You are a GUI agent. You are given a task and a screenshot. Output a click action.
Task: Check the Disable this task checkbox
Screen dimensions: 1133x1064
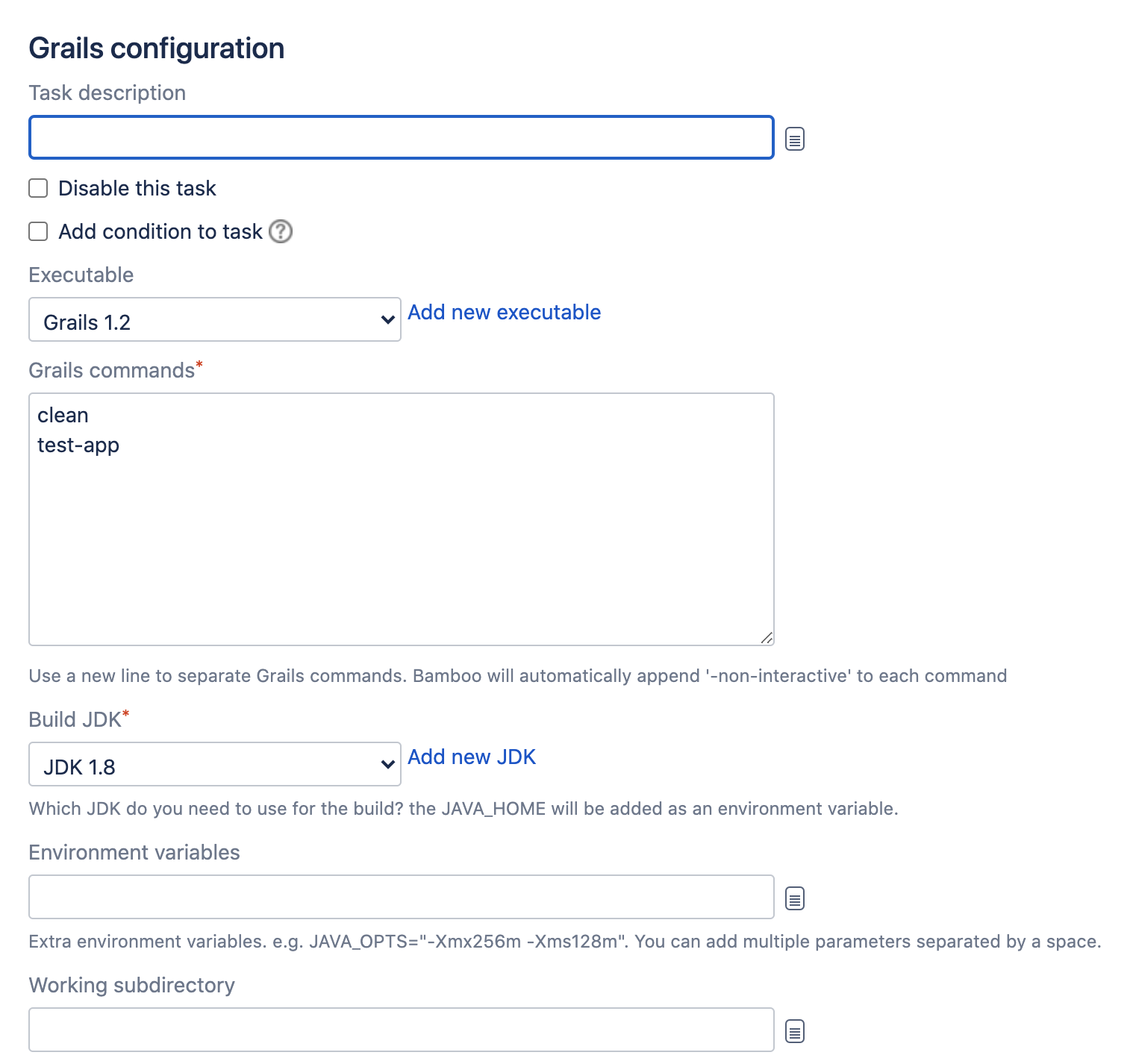pos(39,188)
